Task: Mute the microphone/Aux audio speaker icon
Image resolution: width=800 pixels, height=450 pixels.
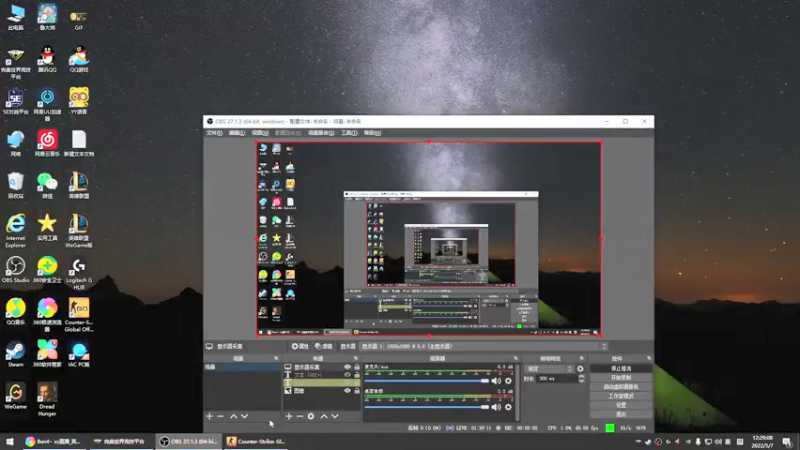Action: pos(496,381)
